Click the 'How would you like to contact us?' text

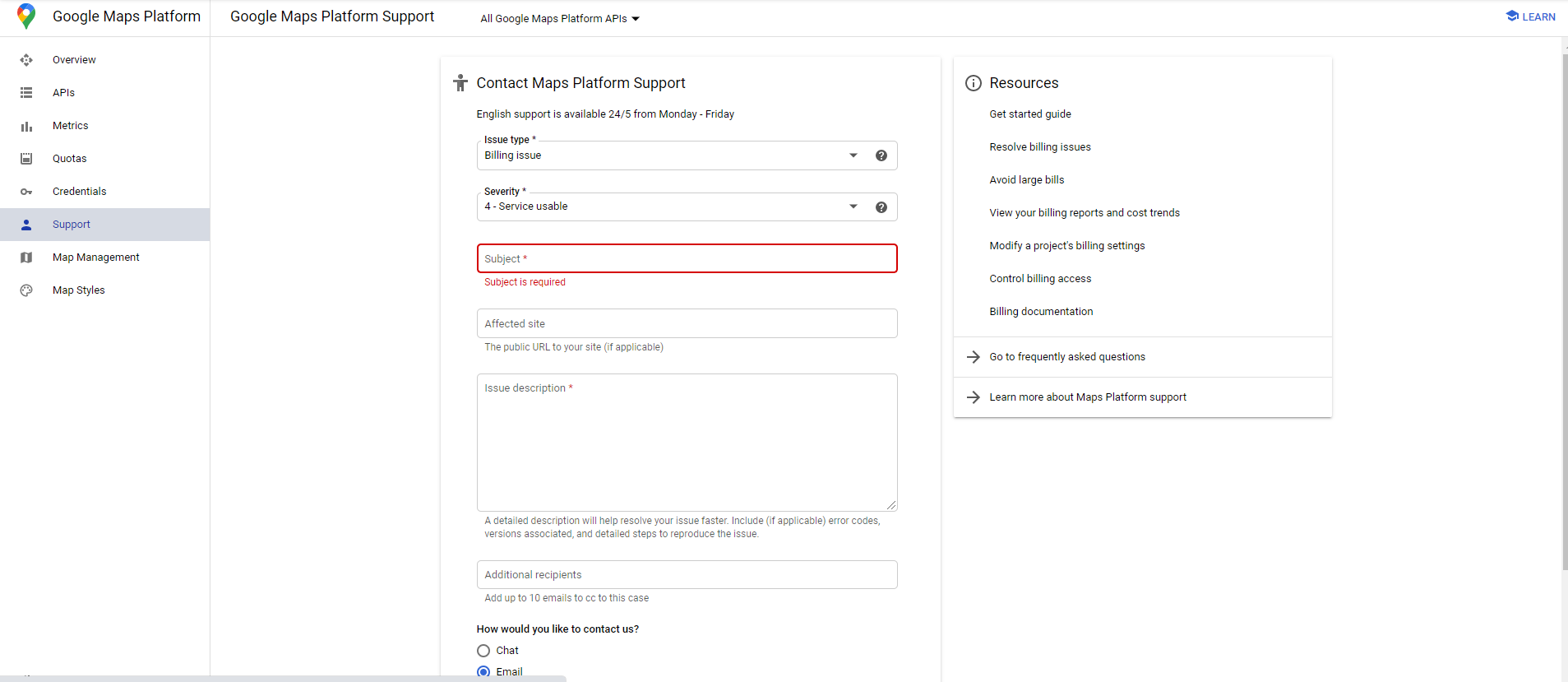(x=557, y=629)
